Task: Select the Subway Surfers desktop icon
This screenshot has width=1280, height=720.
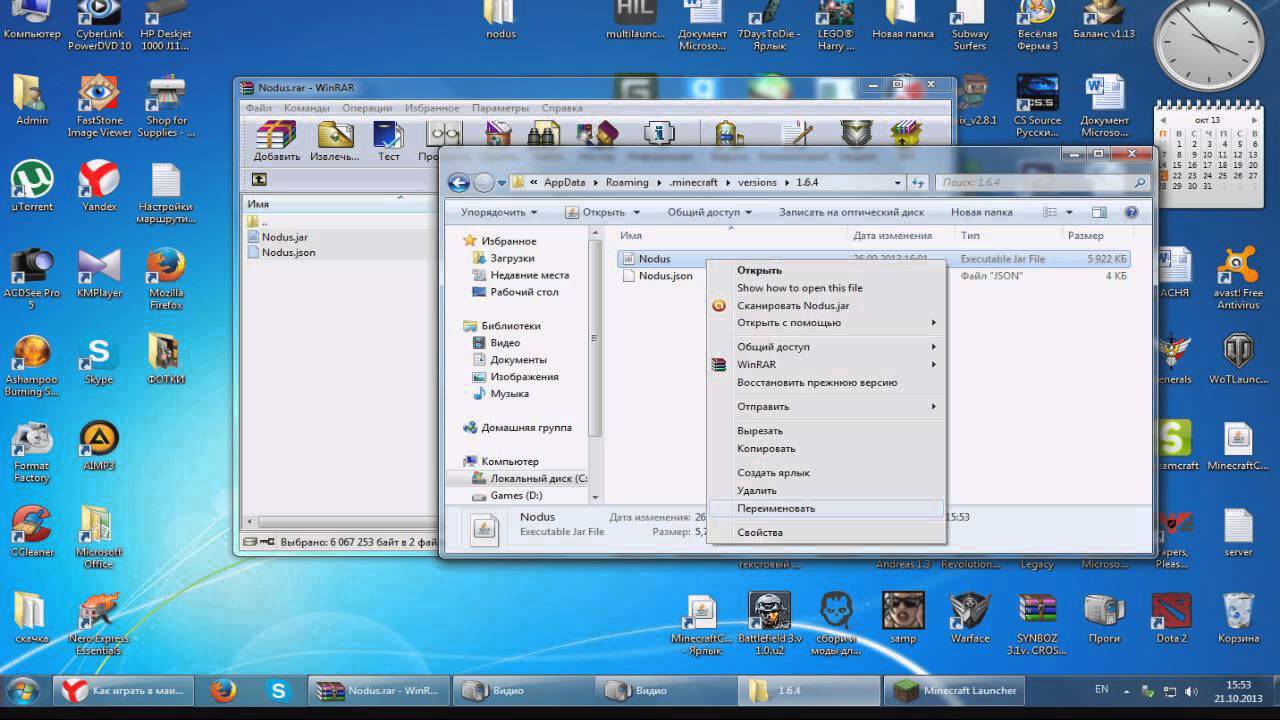Action: [969, 26]
